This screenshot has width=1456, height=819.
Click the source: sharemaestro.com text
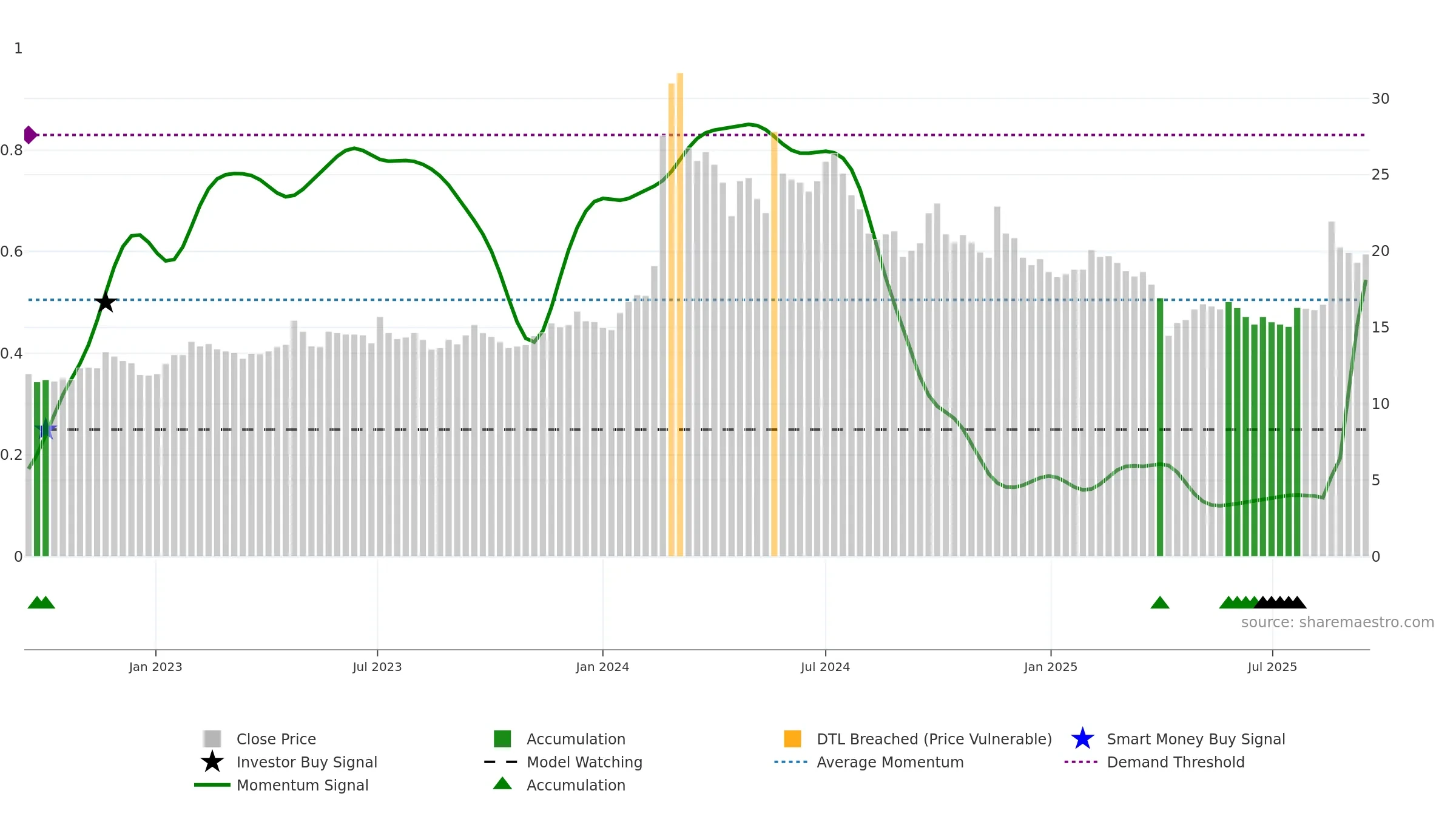click(x=1338, y=622)
